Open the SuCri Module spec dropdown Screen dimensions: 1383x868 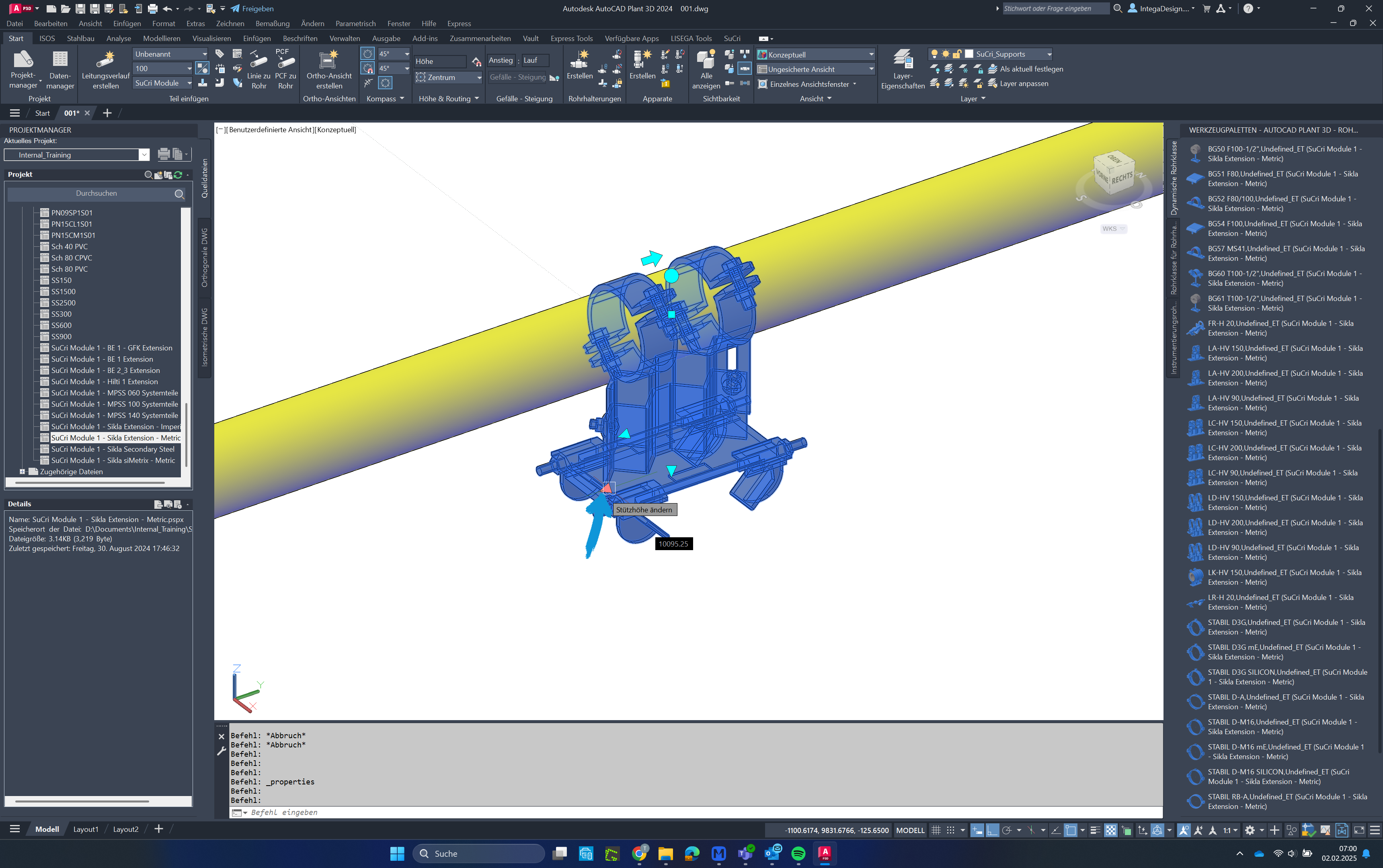point(163,83)
